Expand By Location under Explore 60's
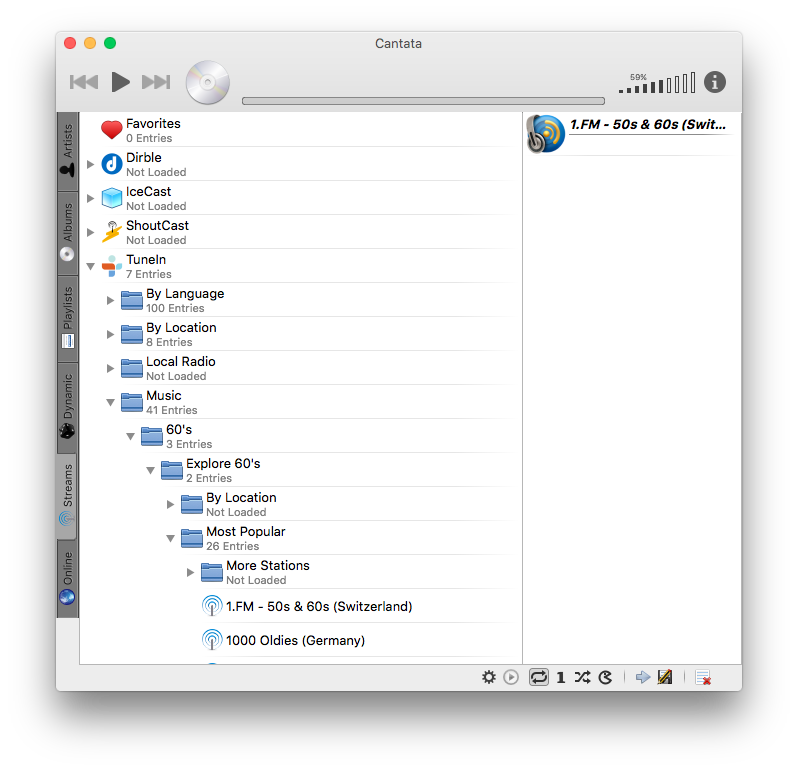The width and height of the screenshot is (798, 771). [x=170, y=504]
